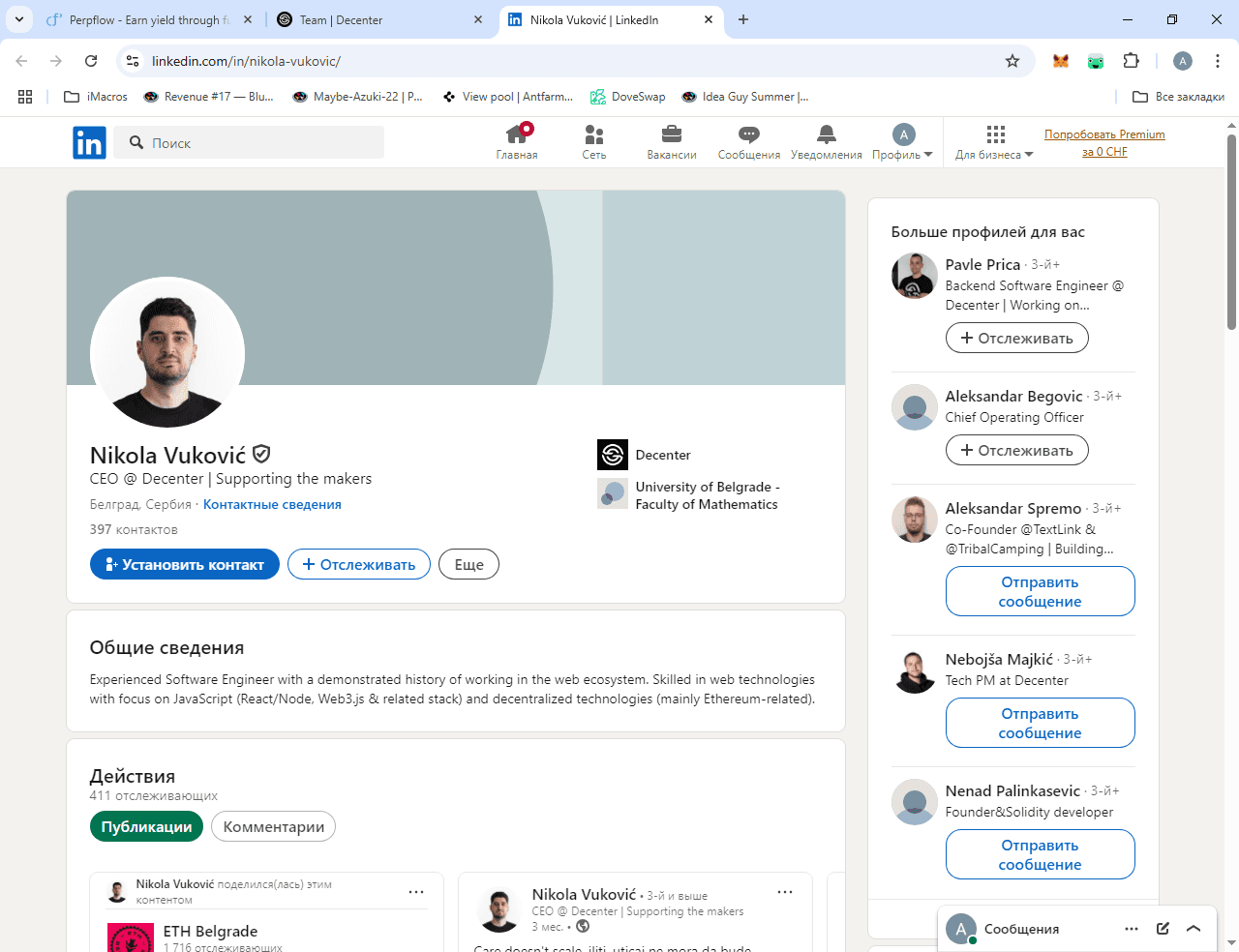The image size is (1239, 952).
Task: Open the tab search dropdown arrow
Action: (19, 19)
